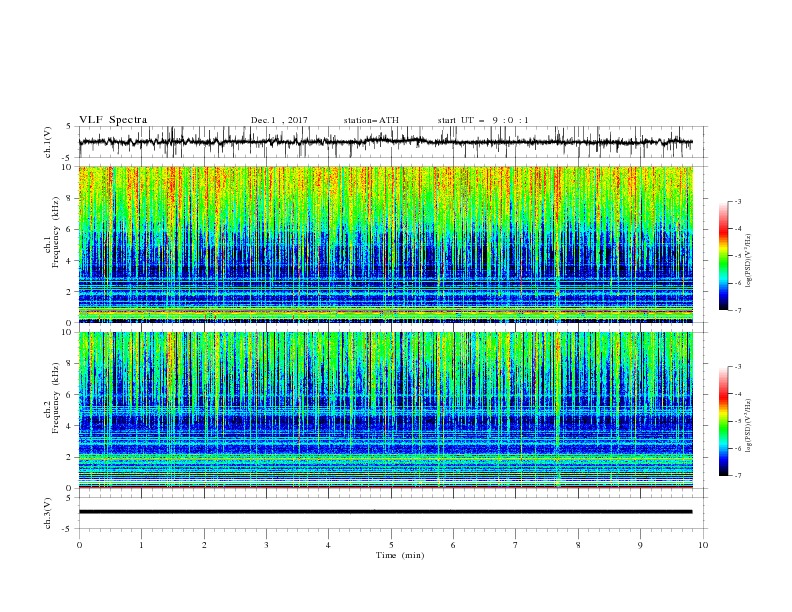
Task: Click the ch.1 color bar "log(PSD)(V²/Hz)" label
Action: 749,261
